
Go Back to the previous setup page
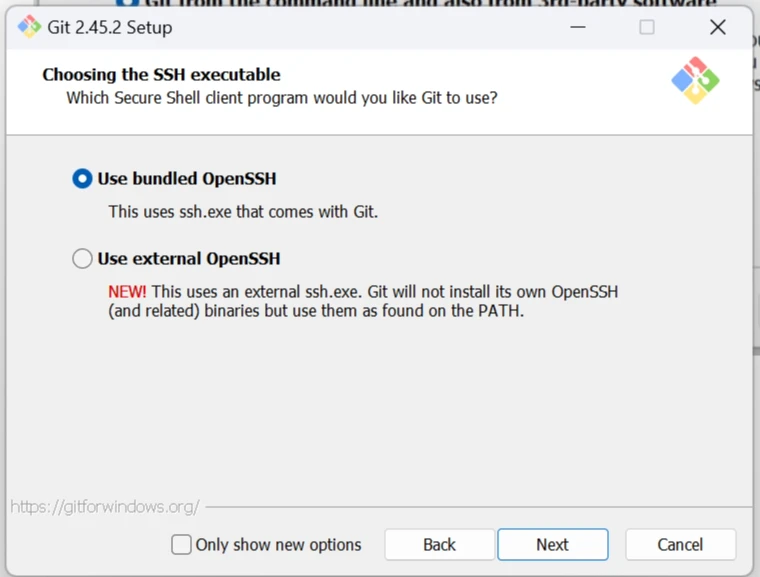tap(439, 545)
